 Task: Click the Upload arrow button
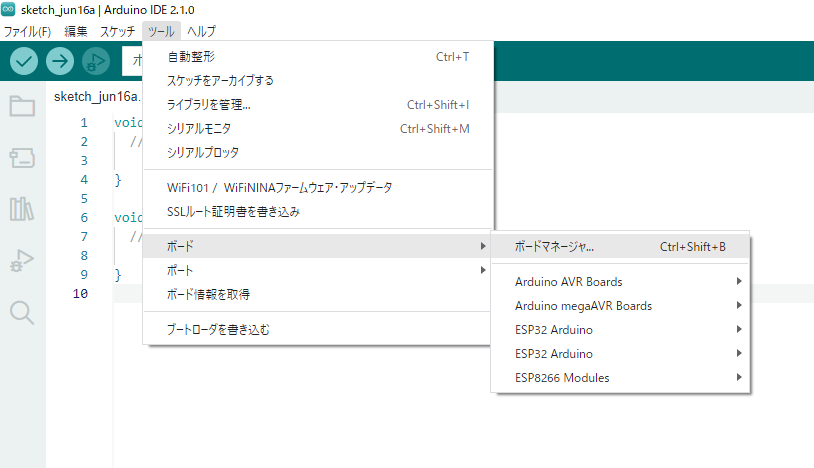(x=60, y=61)
